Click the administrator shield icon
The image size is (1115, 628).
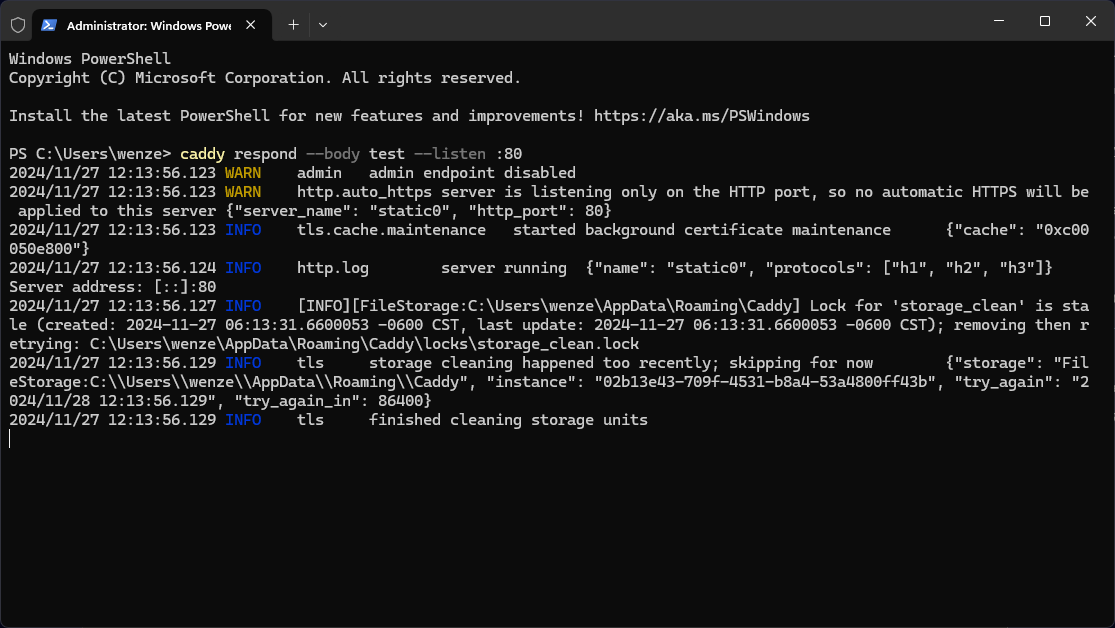click(x=18, y=24)
